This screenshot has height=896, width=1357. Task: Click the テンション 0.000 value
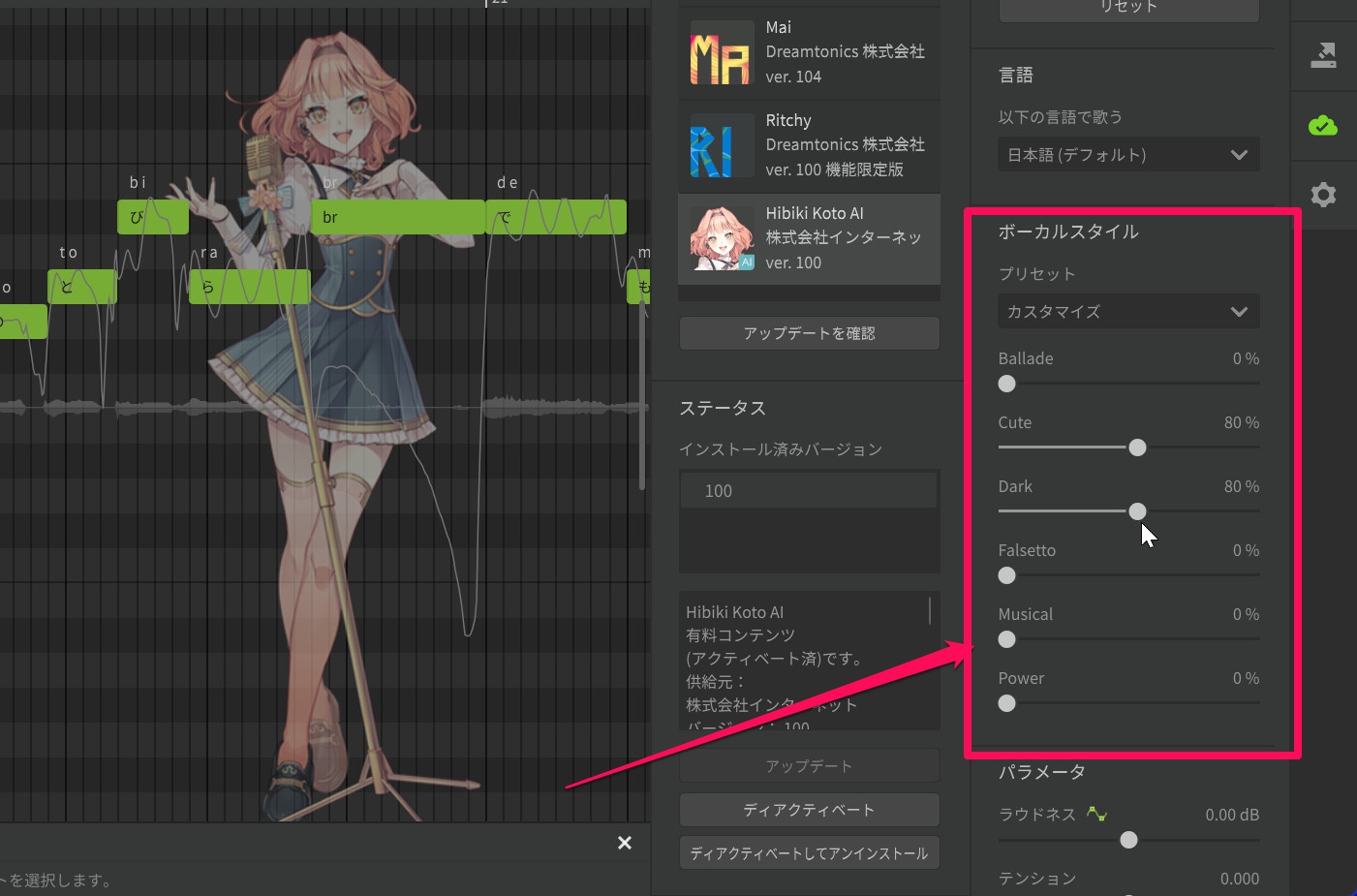[x=1240, y=879]
